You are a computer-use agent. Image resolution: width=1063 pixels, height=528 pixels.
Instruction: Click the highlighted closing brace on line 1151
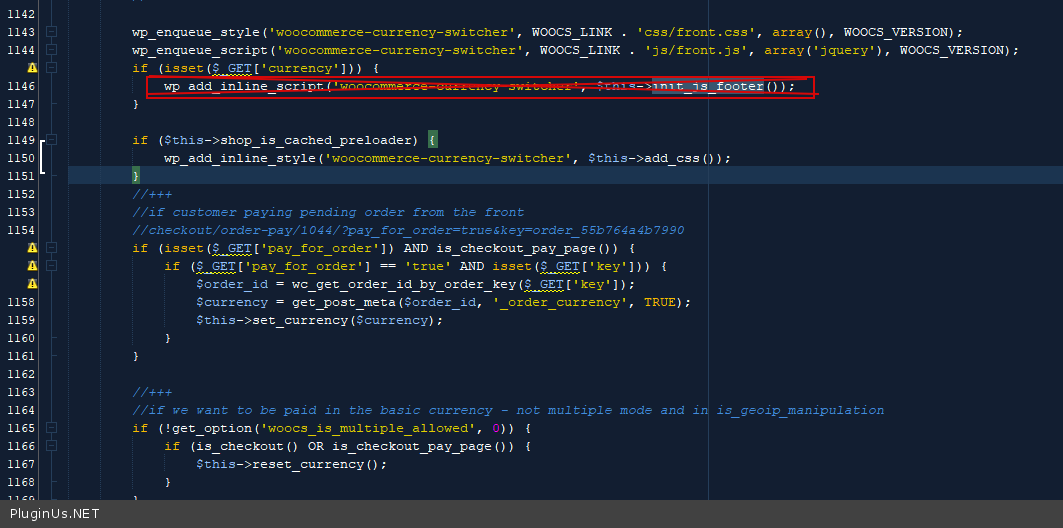[x=136, y=176]
